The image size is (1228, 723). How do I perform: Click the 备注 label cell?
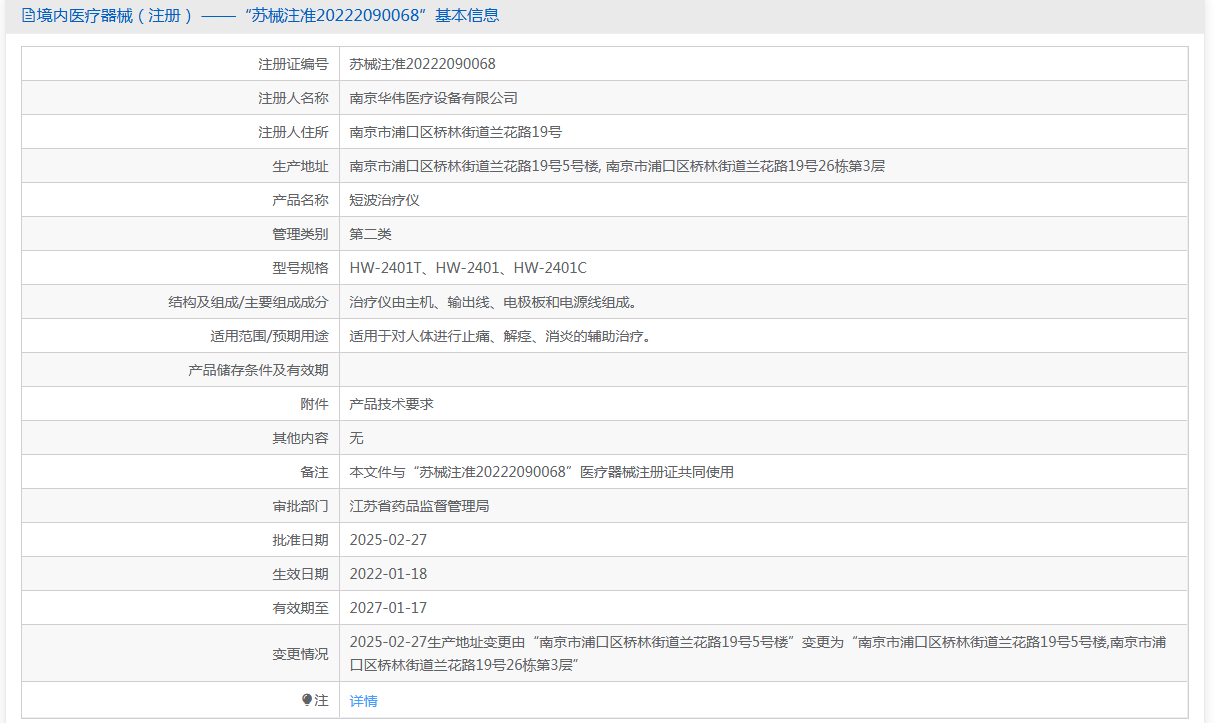pyautogui.click(x=181, y=472)
